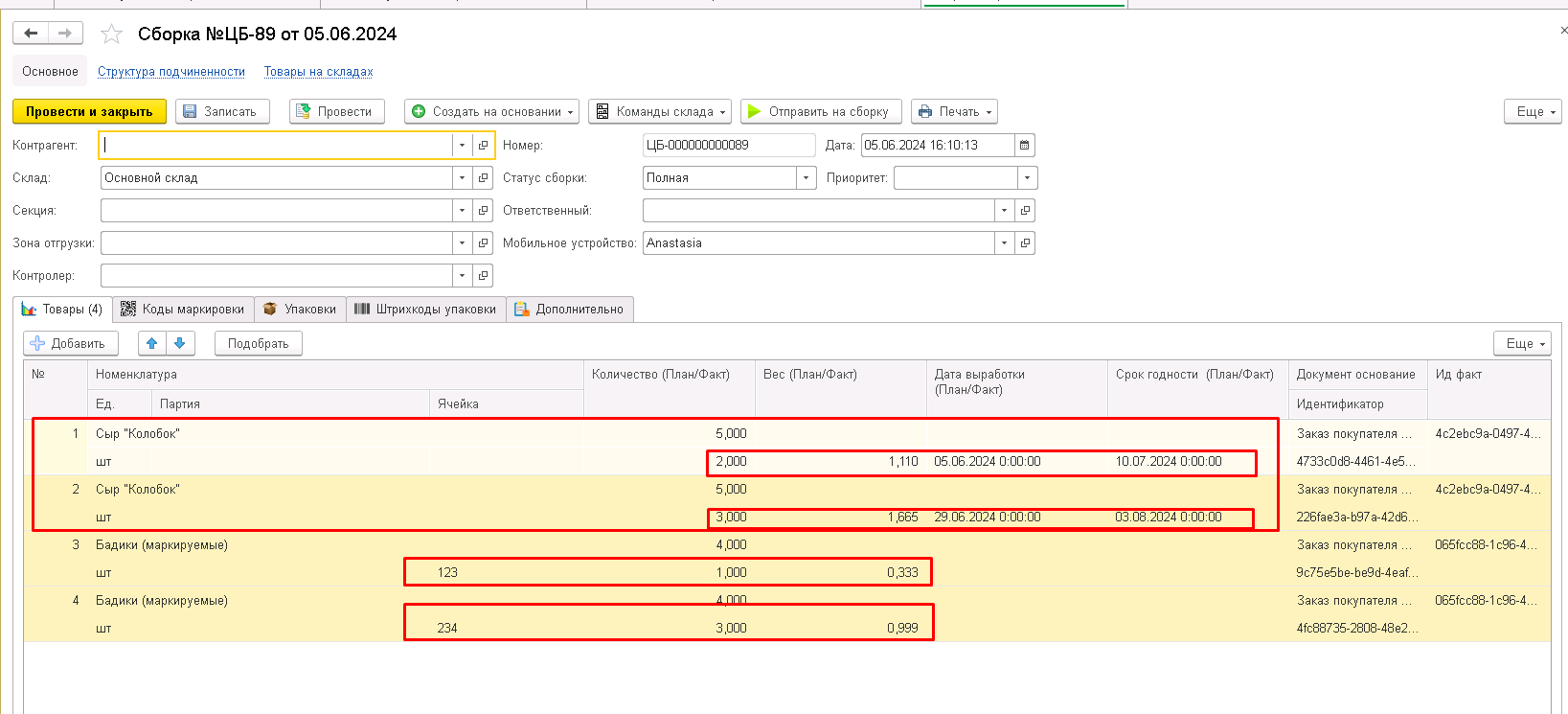Switch to the Упаковки tab
Viewport: 1568px width, 714px height.
coord(300,310)
